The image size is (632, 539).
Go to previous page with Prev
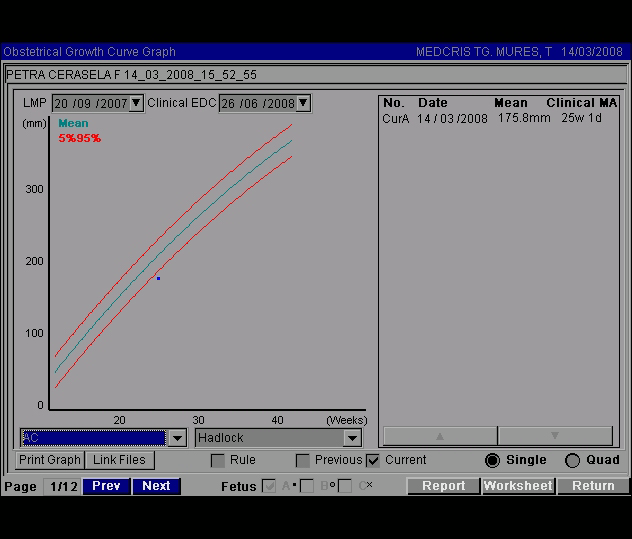pos(106,486)
